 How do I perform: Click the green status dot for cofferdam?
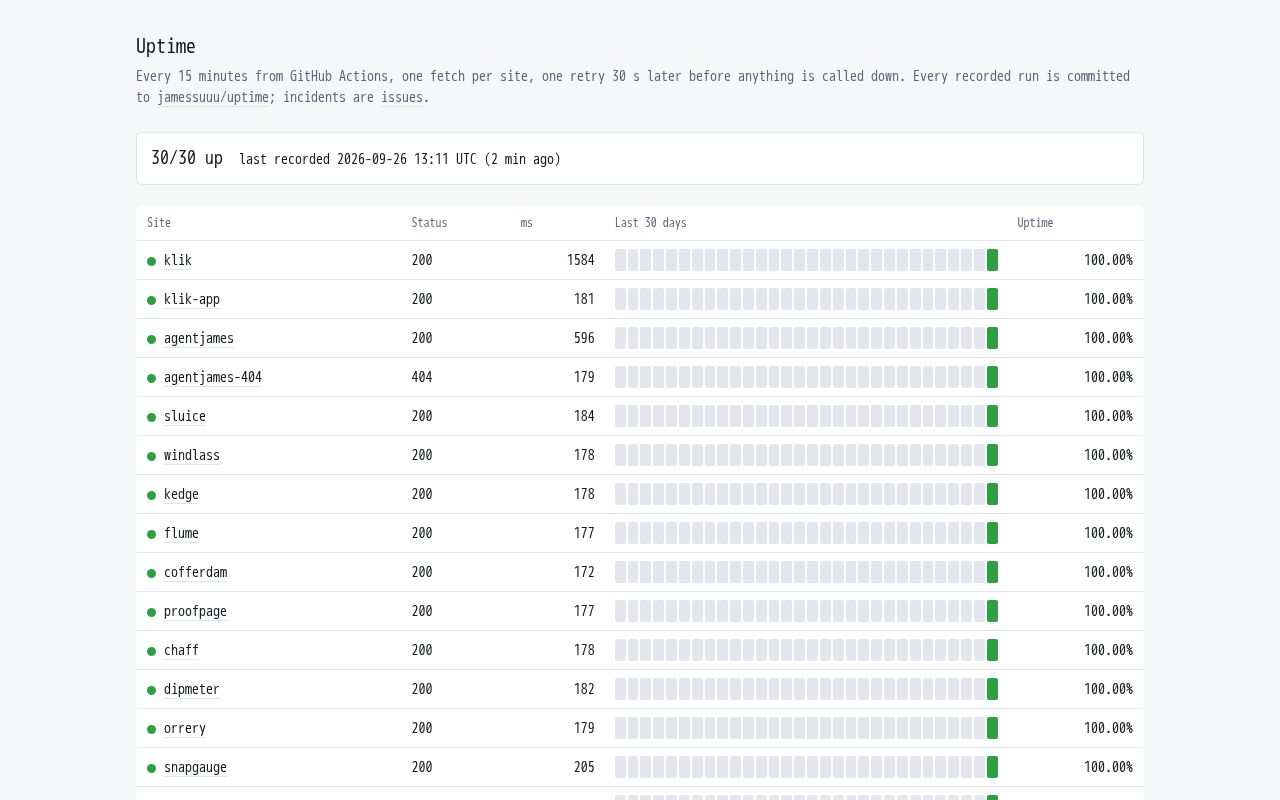(152, 573)
